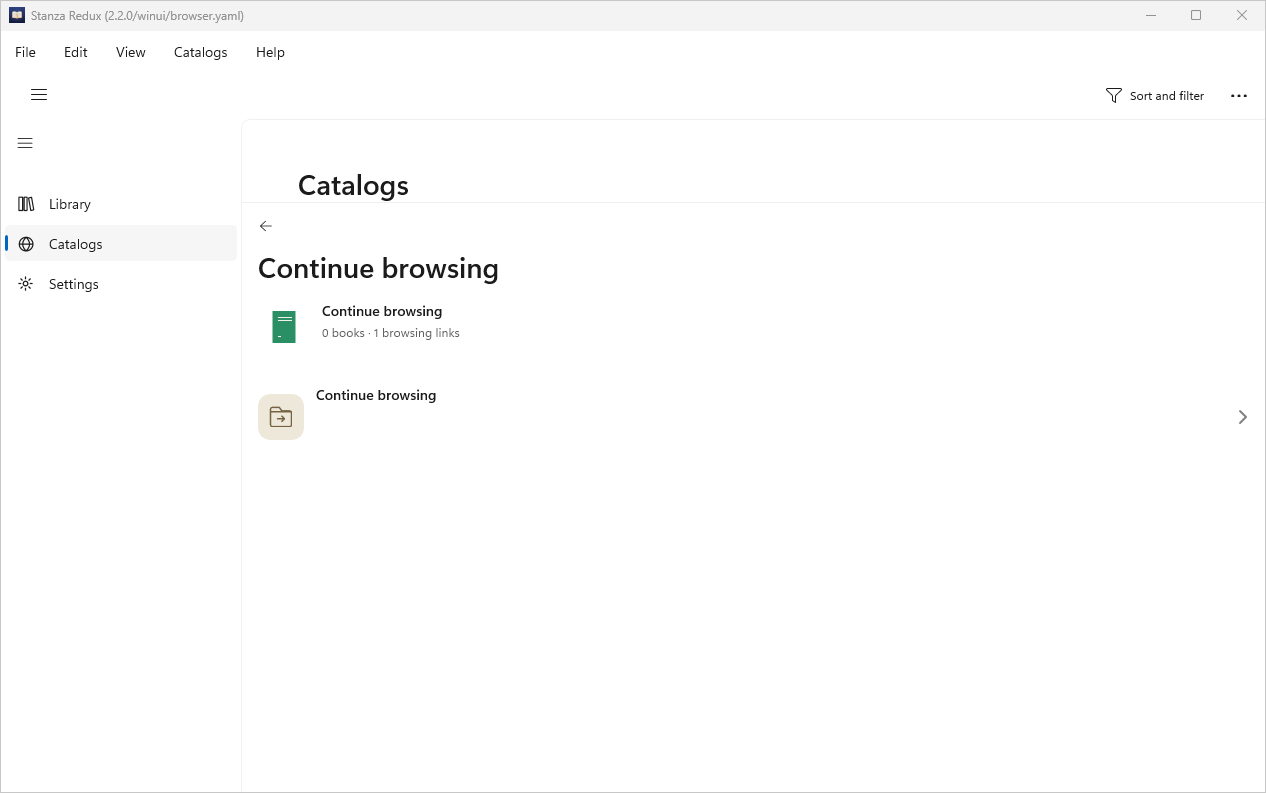Click the Stanza Redux app icon in title bar
The height and width of the screenshot is (793, 1266).
[x=17, y=15]
